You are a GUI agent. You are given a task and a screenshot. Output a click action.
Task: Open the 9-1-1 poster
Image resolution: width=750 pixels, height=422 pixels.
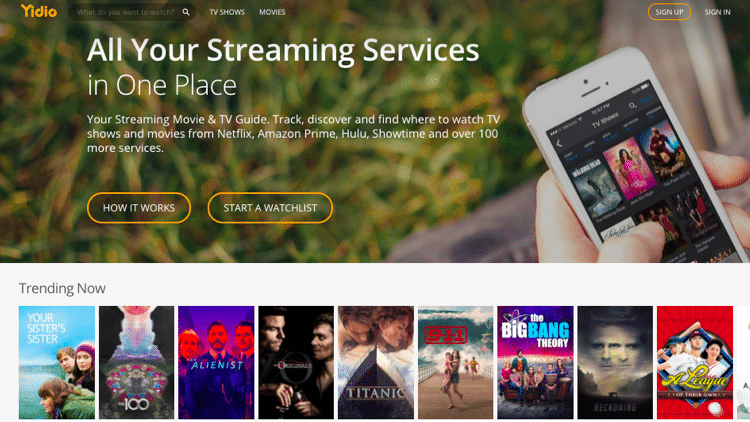pyautogui.click(x=455, y=363)
